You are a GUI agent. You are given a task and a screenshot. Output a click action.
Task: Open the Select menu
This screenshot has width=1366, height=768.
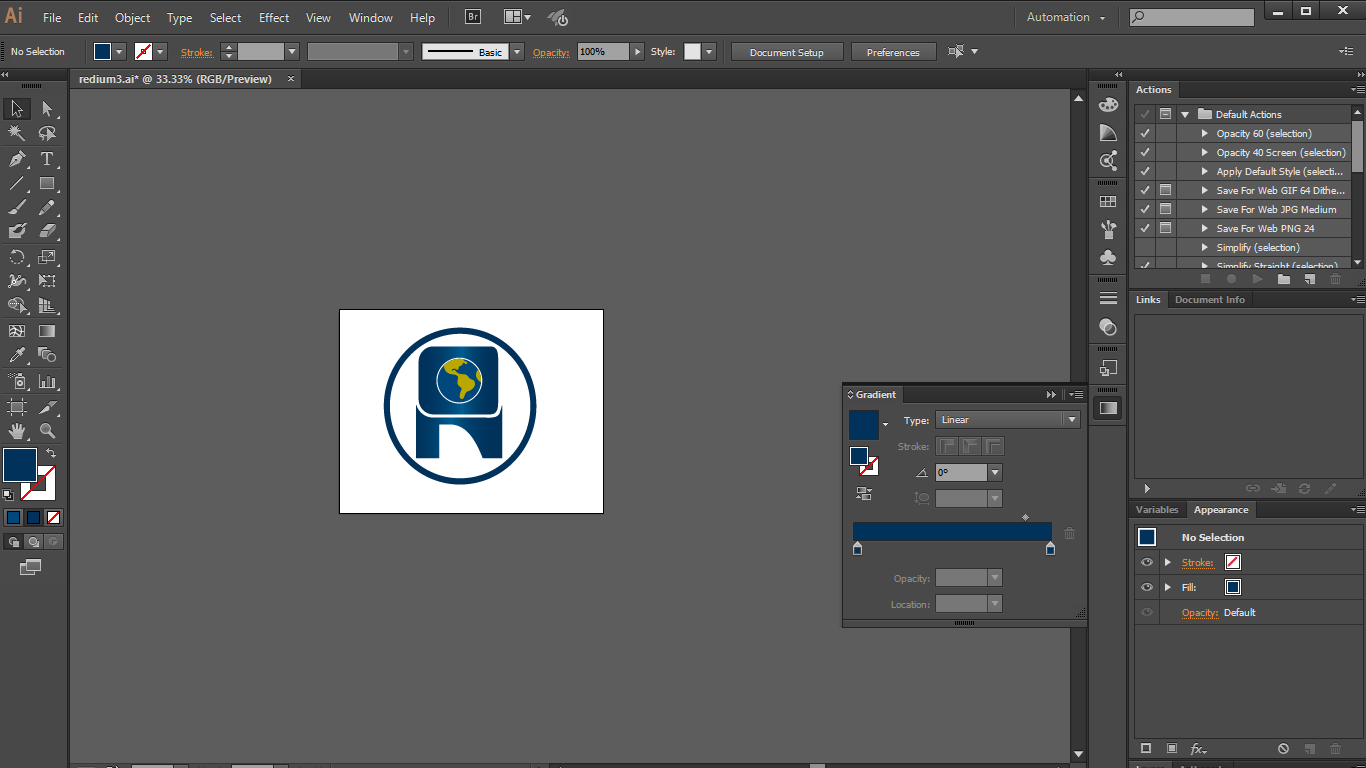tap(225, 18)
